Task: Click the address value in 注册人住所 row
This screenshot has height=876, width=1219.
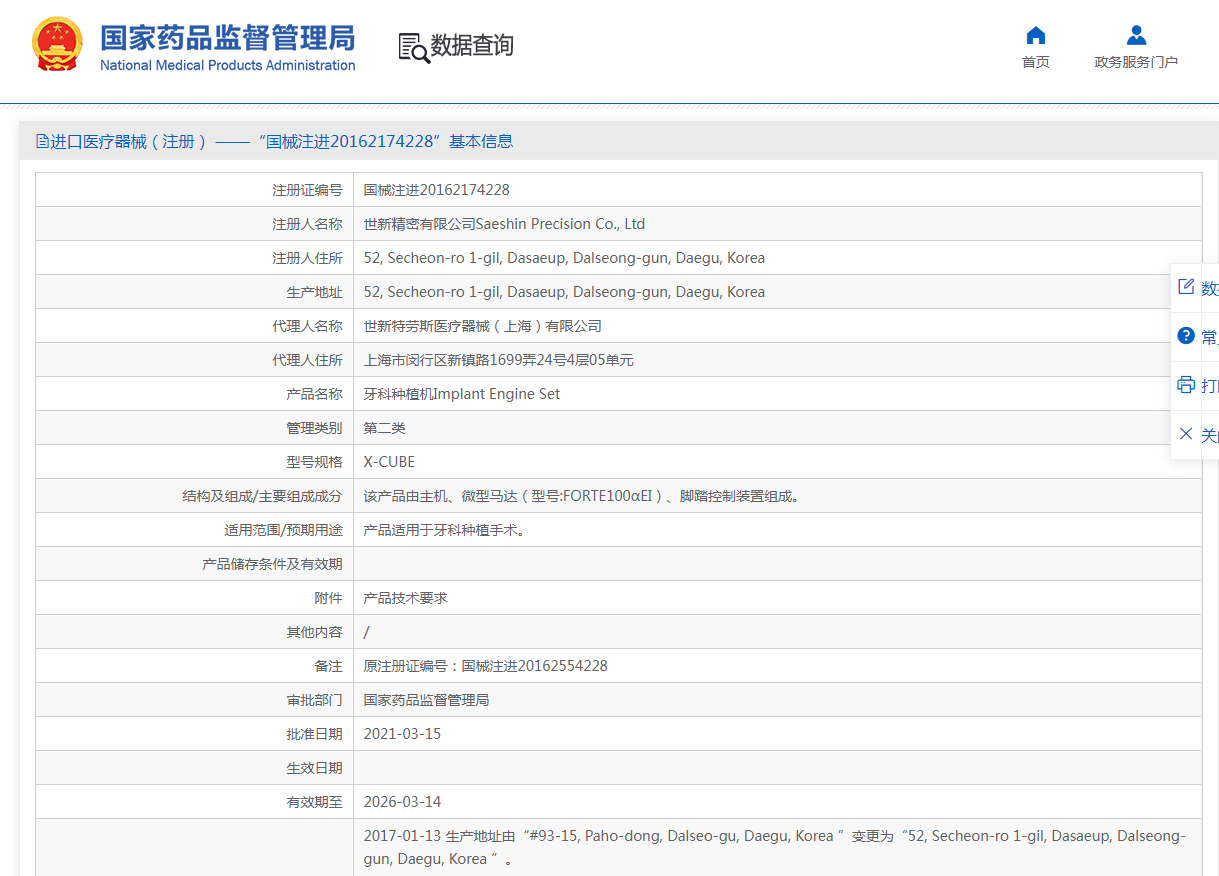Action: tap(564, 258)
